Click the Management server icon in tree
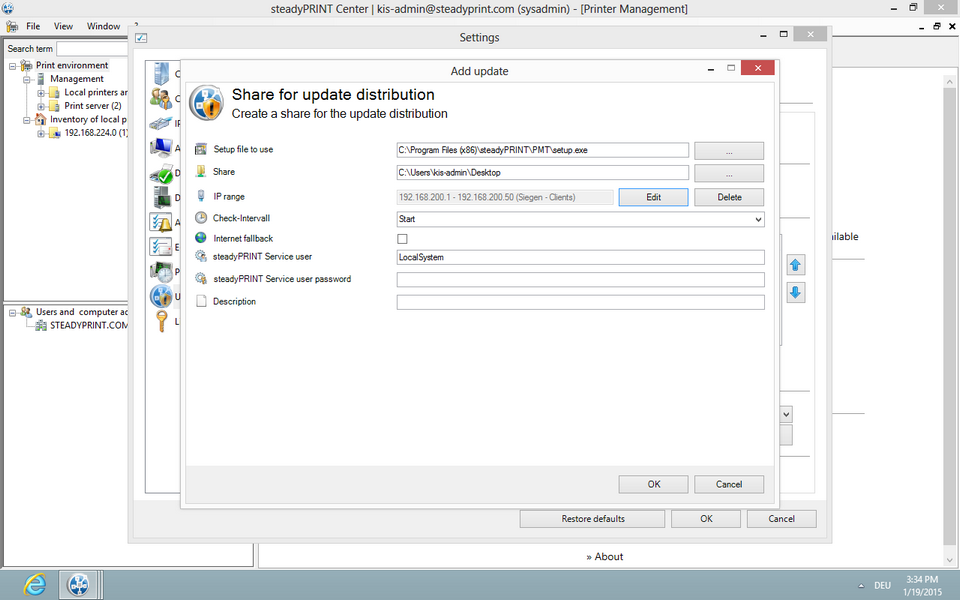Image resolution: width=960 pixels, height=600 pixels. pos(41,79)
